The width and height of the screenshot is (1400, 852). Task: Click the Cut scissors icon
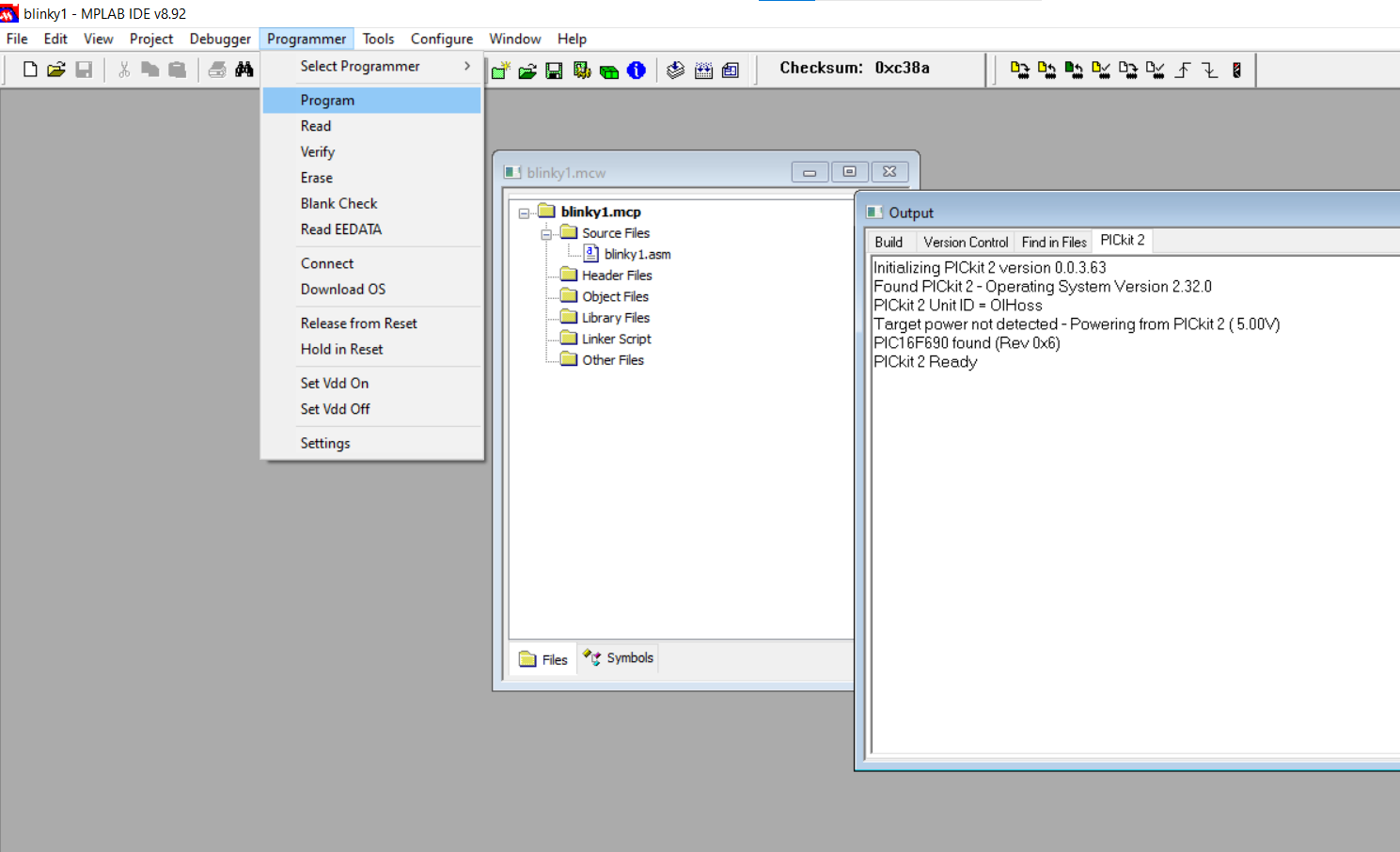[123, 70]
